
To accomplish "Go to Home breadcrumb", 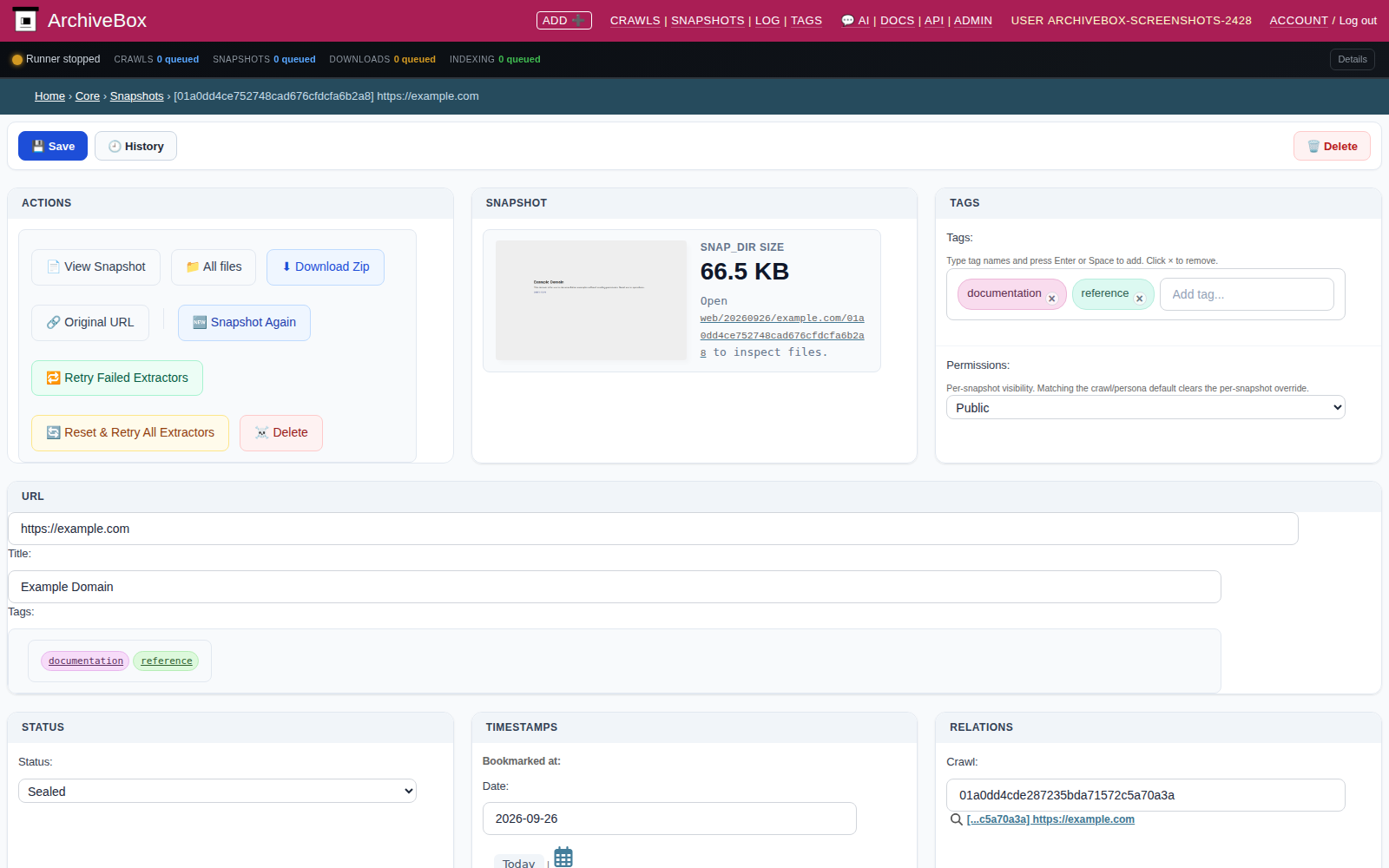I will click(x=49, y=96).
